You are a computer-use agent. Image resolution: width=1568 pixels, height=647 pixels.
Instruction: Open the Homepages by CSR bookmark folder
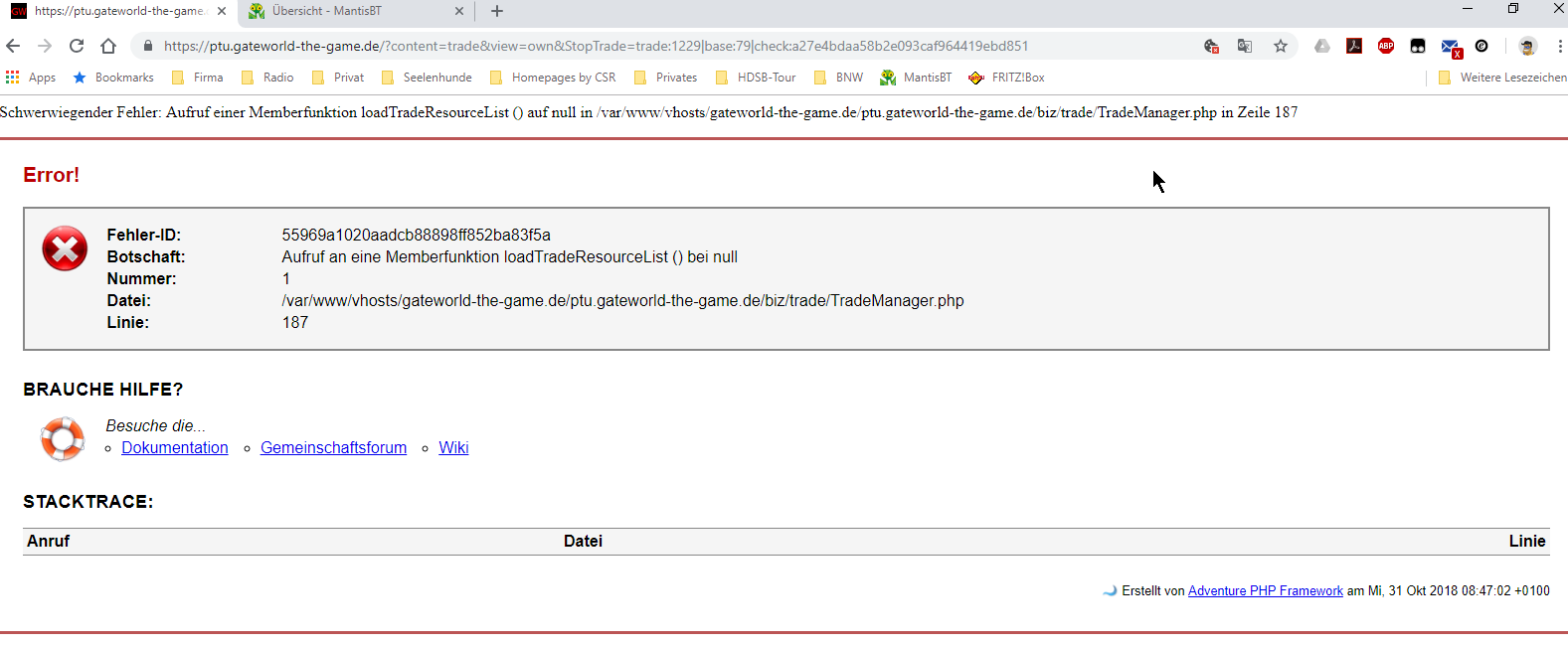553,78
